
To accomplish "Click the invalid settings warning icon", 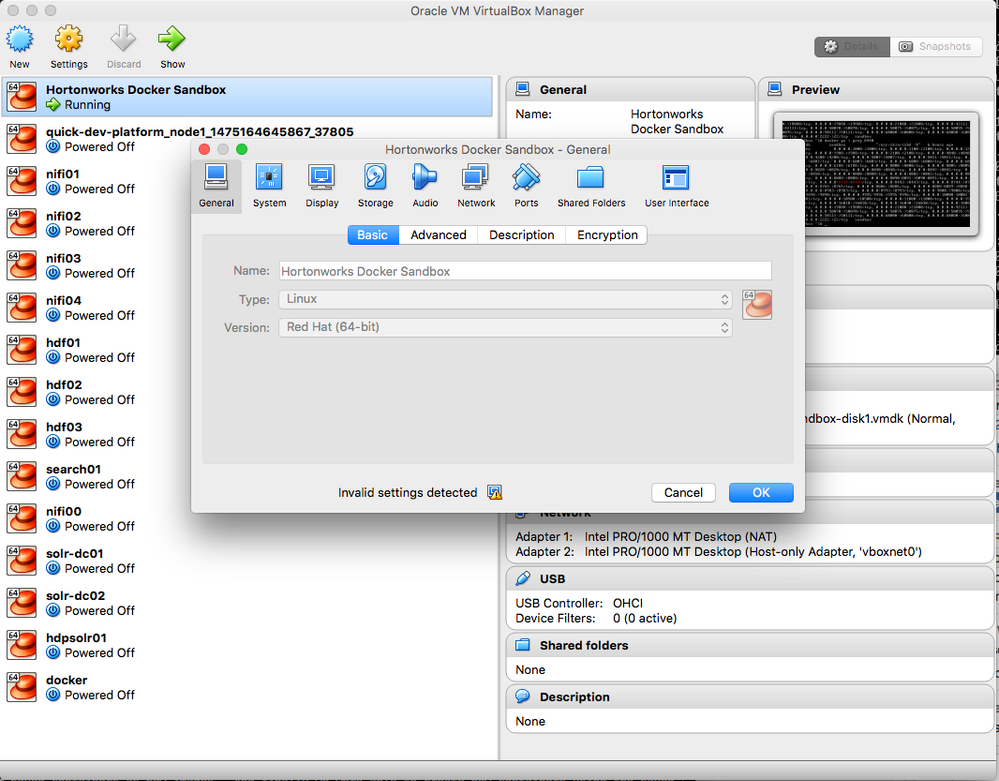I will coord(495,492).
